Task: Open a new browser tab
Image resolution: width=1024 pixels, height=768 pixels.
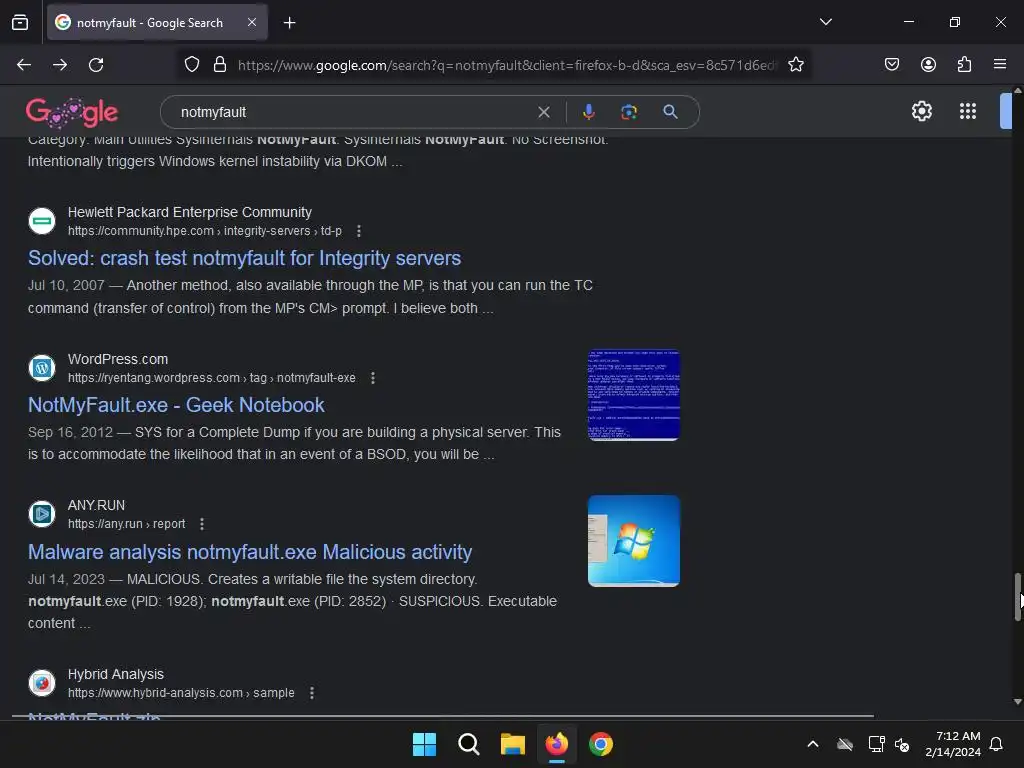Action: (289, 23)
